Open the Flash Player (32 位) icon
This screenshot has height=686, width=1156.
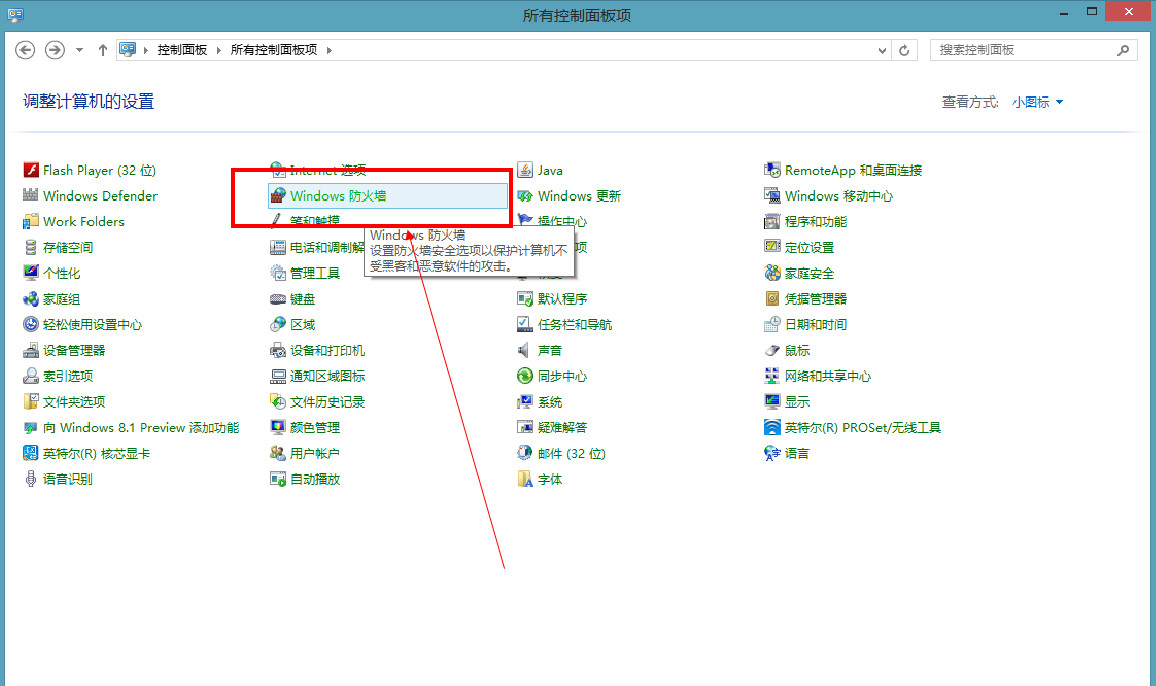pyautogui.click(x=31, y=170)
